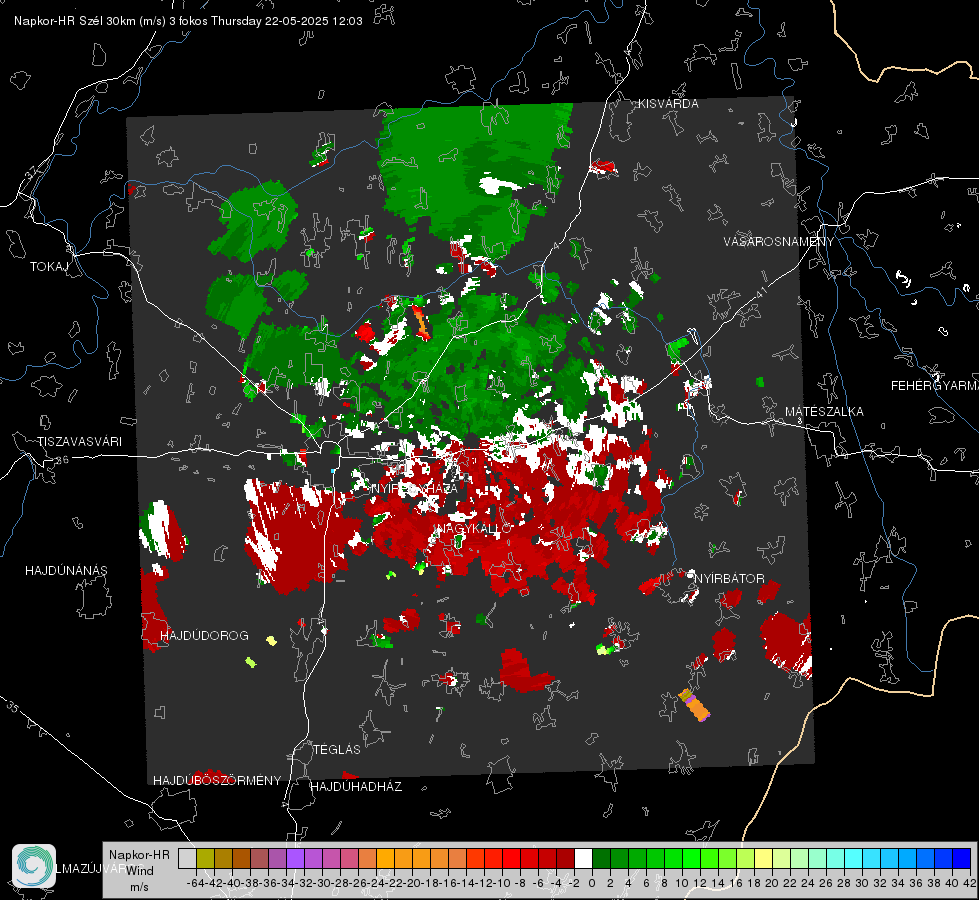The height and width of the screenshot is (900, 979).
Task: Click the legend value 42
Action: tap(969, 883)
